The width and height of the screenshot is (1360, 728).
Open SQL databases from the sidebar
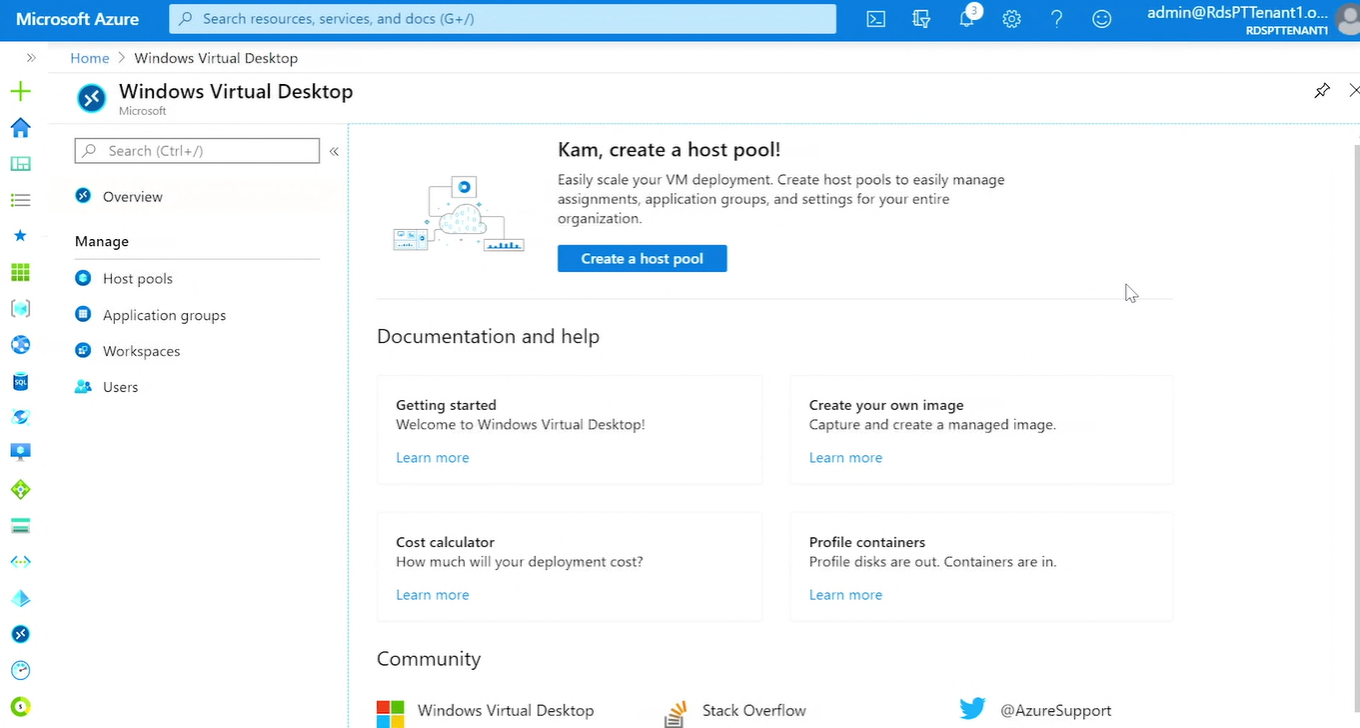click(x=20, y=381)
